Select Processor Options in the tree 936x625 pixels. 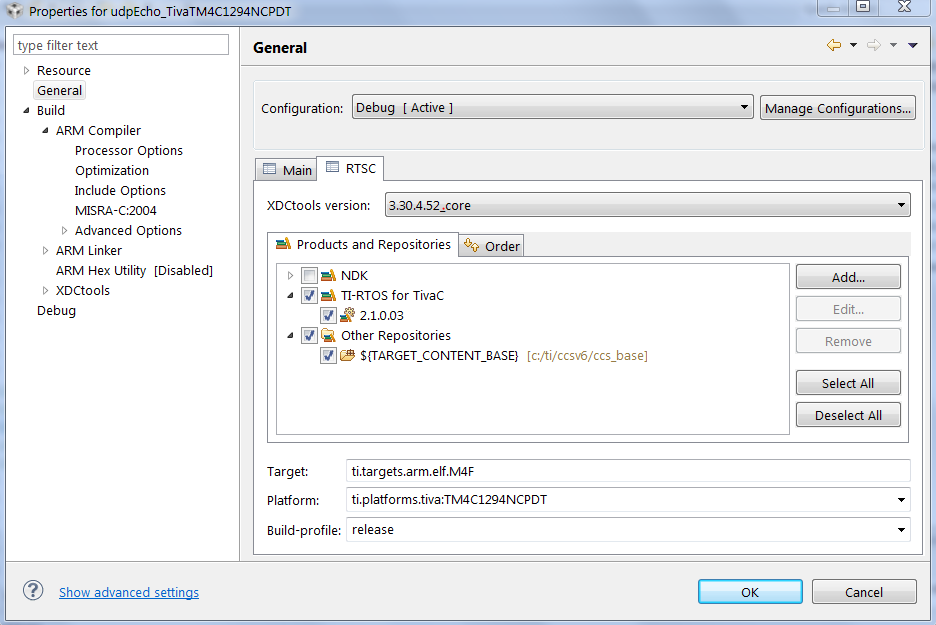pyautogui.click(x=129, y=150)
